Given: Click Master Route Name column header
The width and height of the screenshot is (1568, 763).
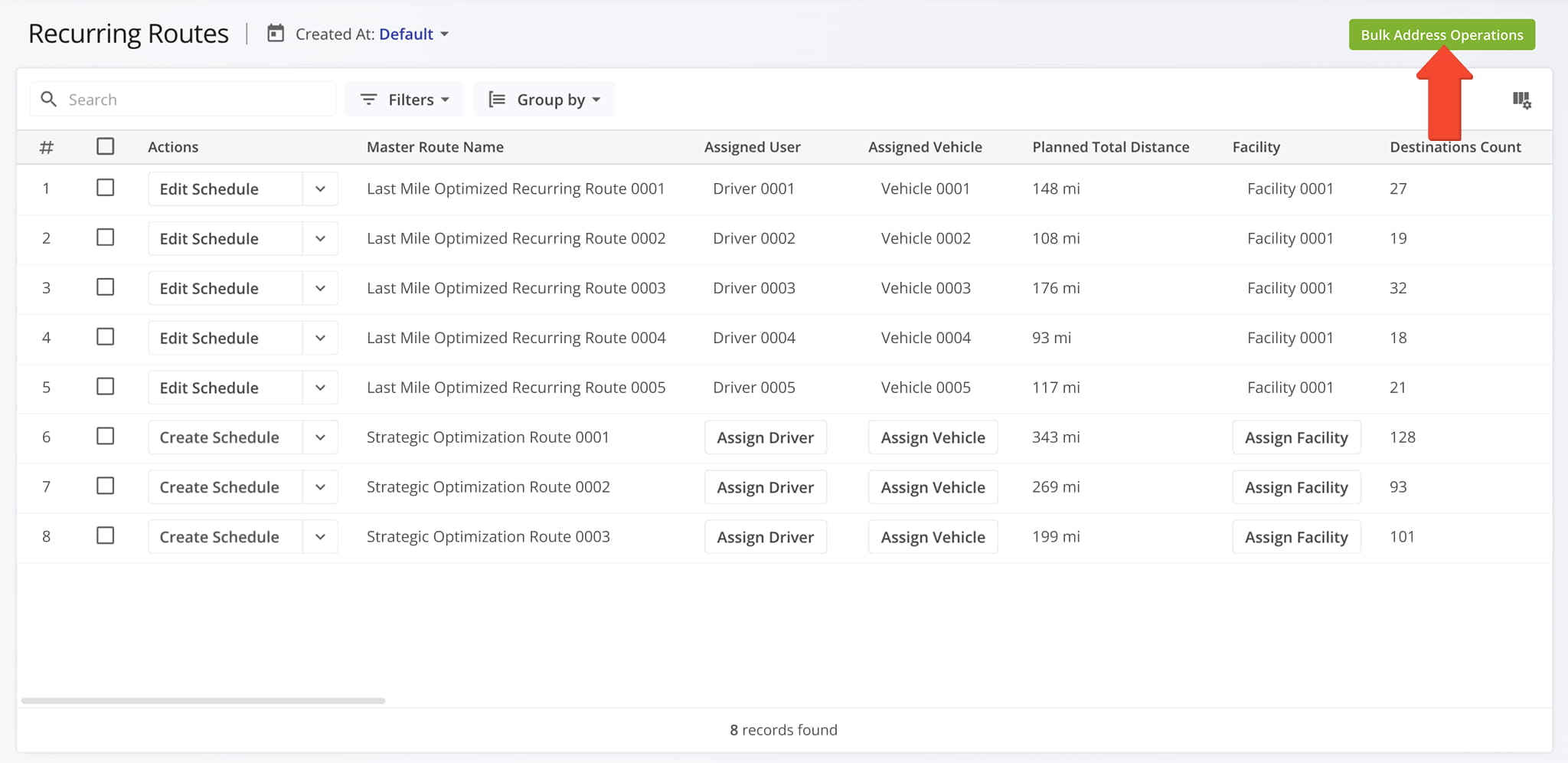Looking at the screenshot, I should (x=435, y=147).
